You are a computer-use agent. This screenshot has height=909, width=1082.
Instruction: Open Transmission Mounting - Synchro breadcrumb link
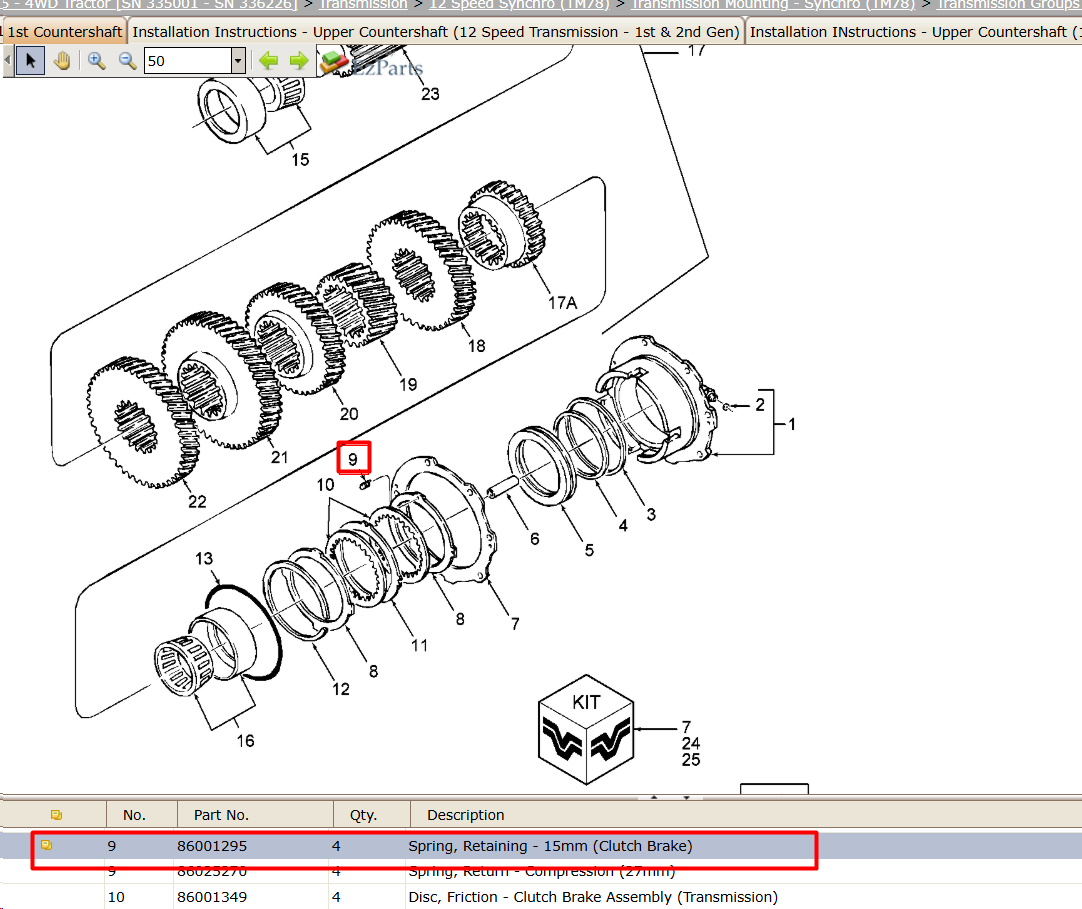[773, 5]
